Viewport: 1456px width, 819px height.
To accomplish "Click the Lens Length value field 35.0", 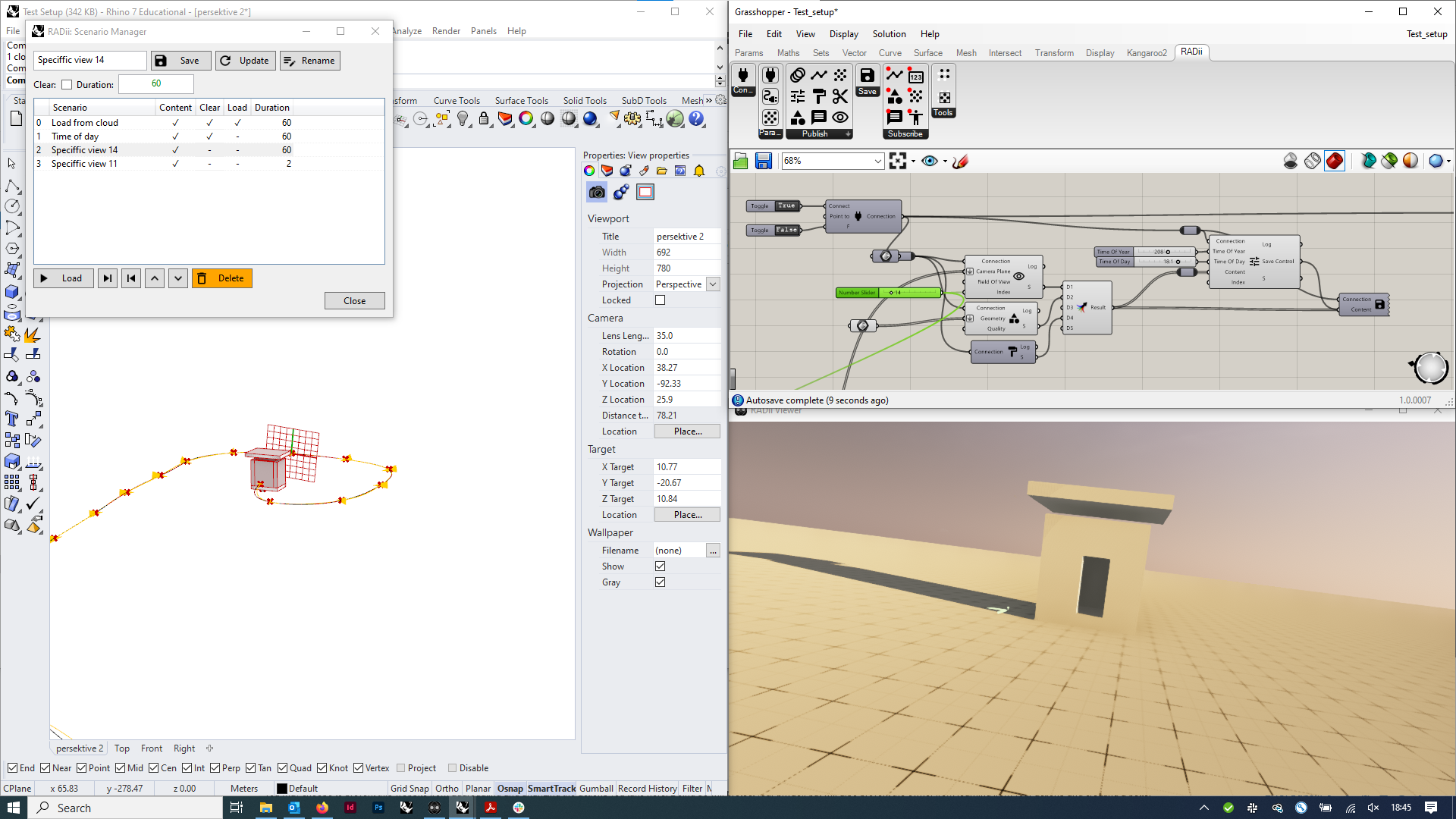I will pyautogui.click(x=686, y=336).
